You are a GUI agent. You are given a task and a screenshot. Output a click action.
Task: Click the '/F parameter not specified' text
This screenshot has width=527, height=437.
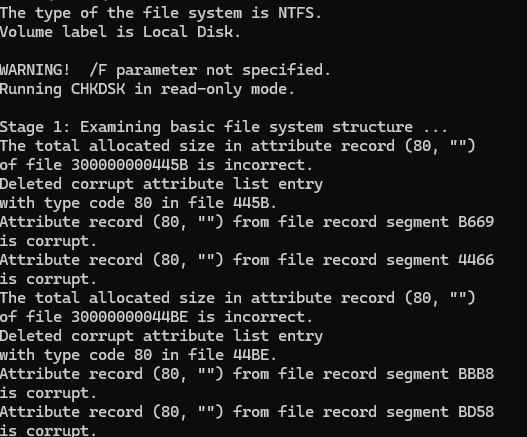click(x=210, y=70)
